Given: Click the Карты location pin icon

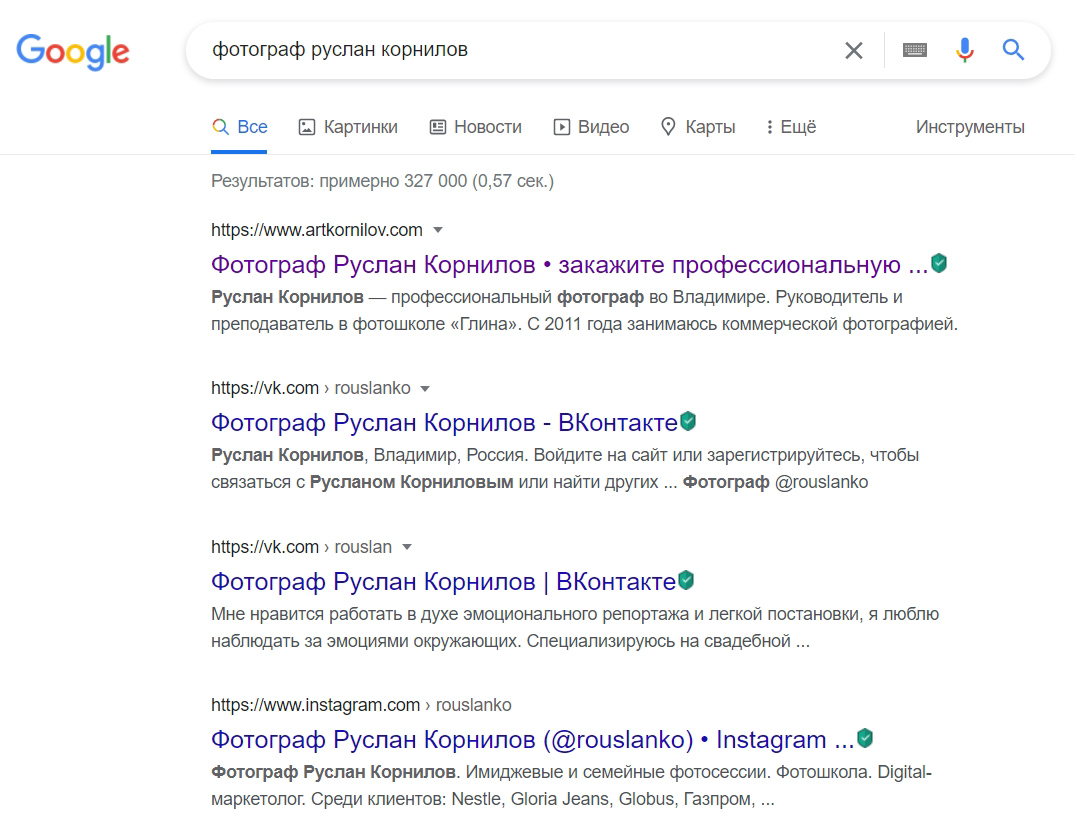Looking at the screenshot, I should [x=667, y=127].
